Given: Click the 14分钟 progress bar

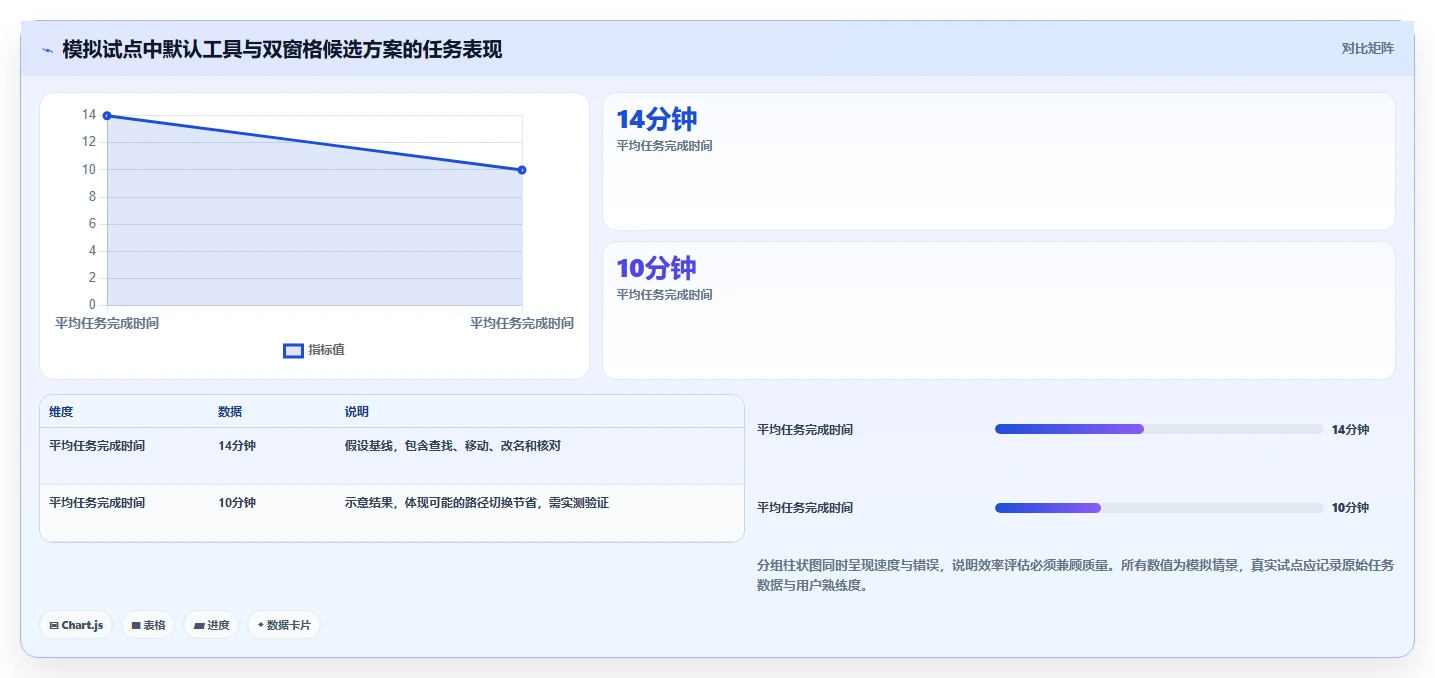Looking at the screenshot, I should (x=1159, y=429).
